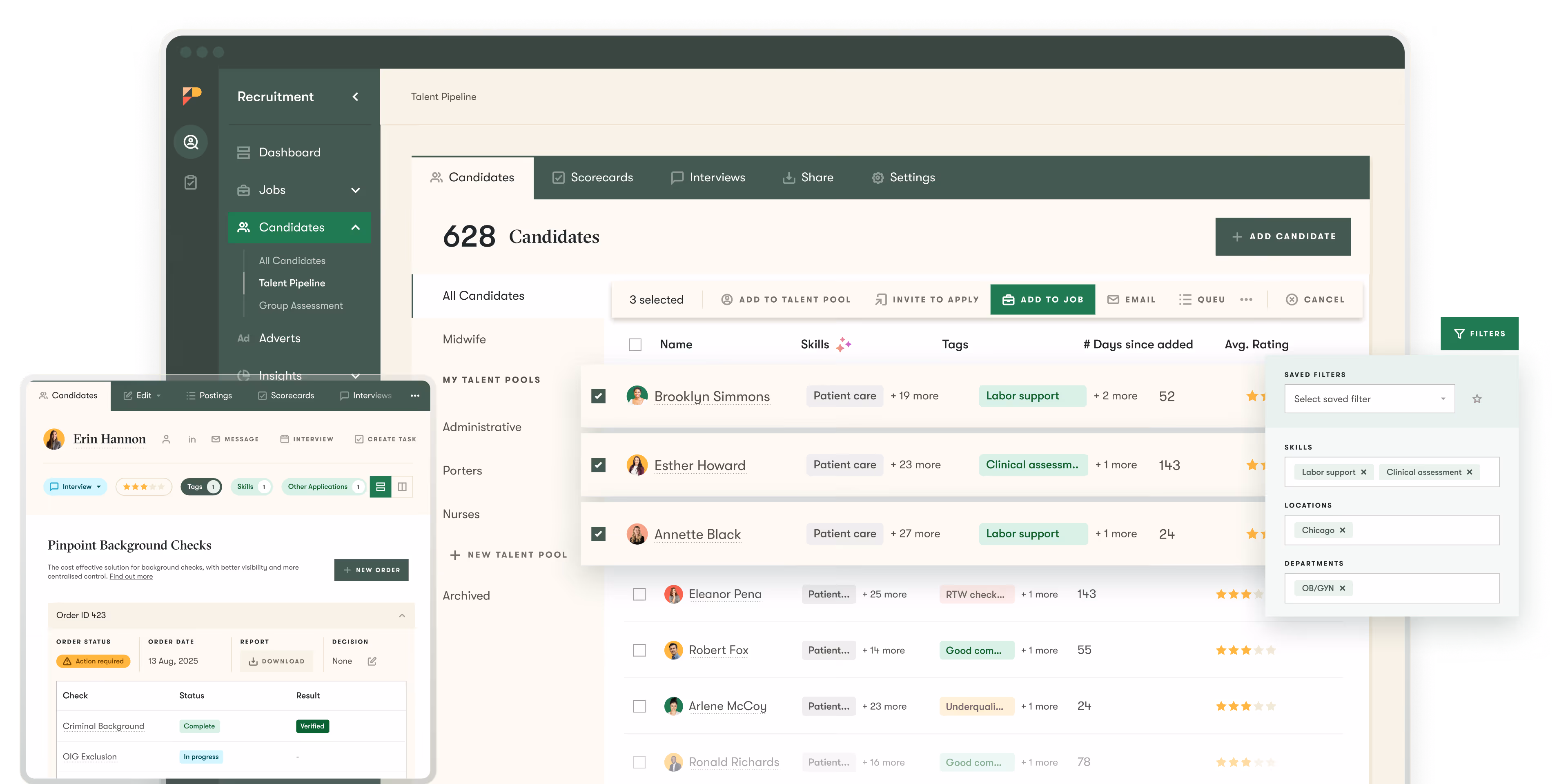Image resolution: width=1568 pixels, height=784 pixels.
Task: Click the person profile icon next to Erin Hannon
Action: click(x=166, y=439)
